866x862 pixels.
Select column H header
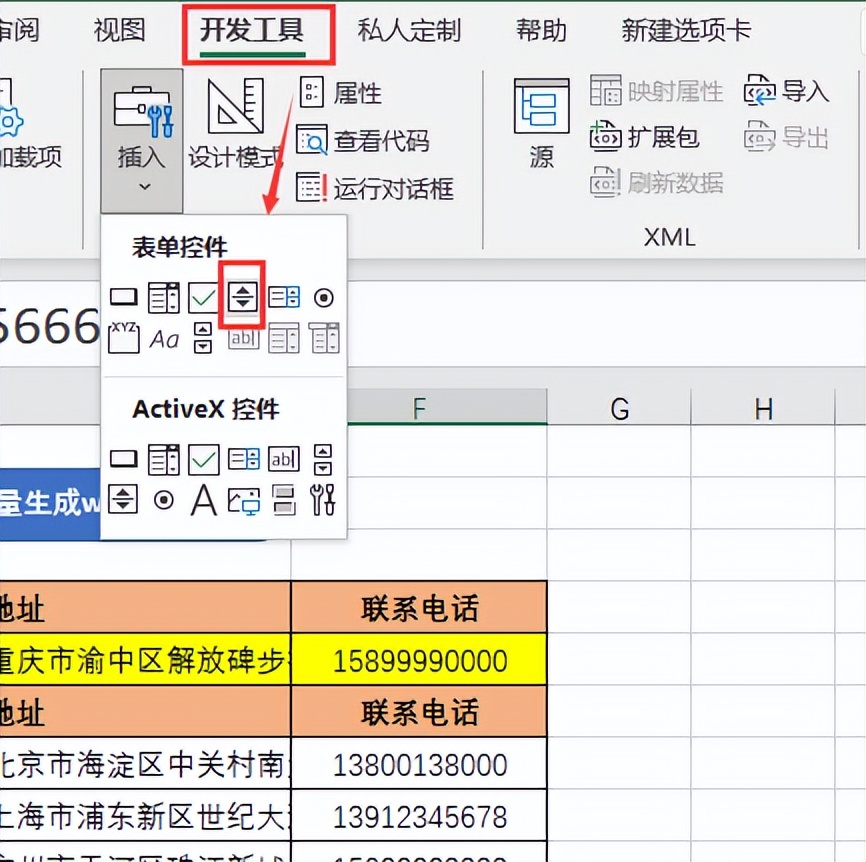pyautogui.click(x=763, y=408)
